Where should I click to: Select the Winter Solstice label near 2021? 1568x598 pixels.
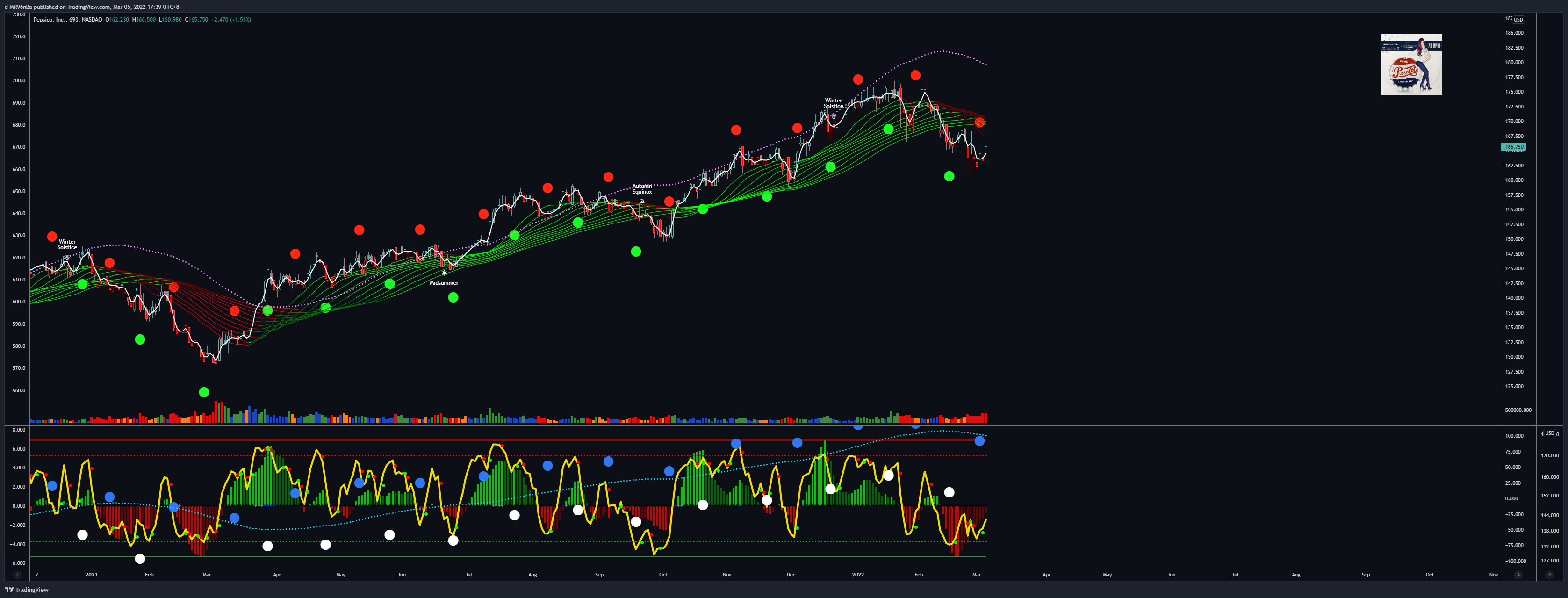click(68, 244)
